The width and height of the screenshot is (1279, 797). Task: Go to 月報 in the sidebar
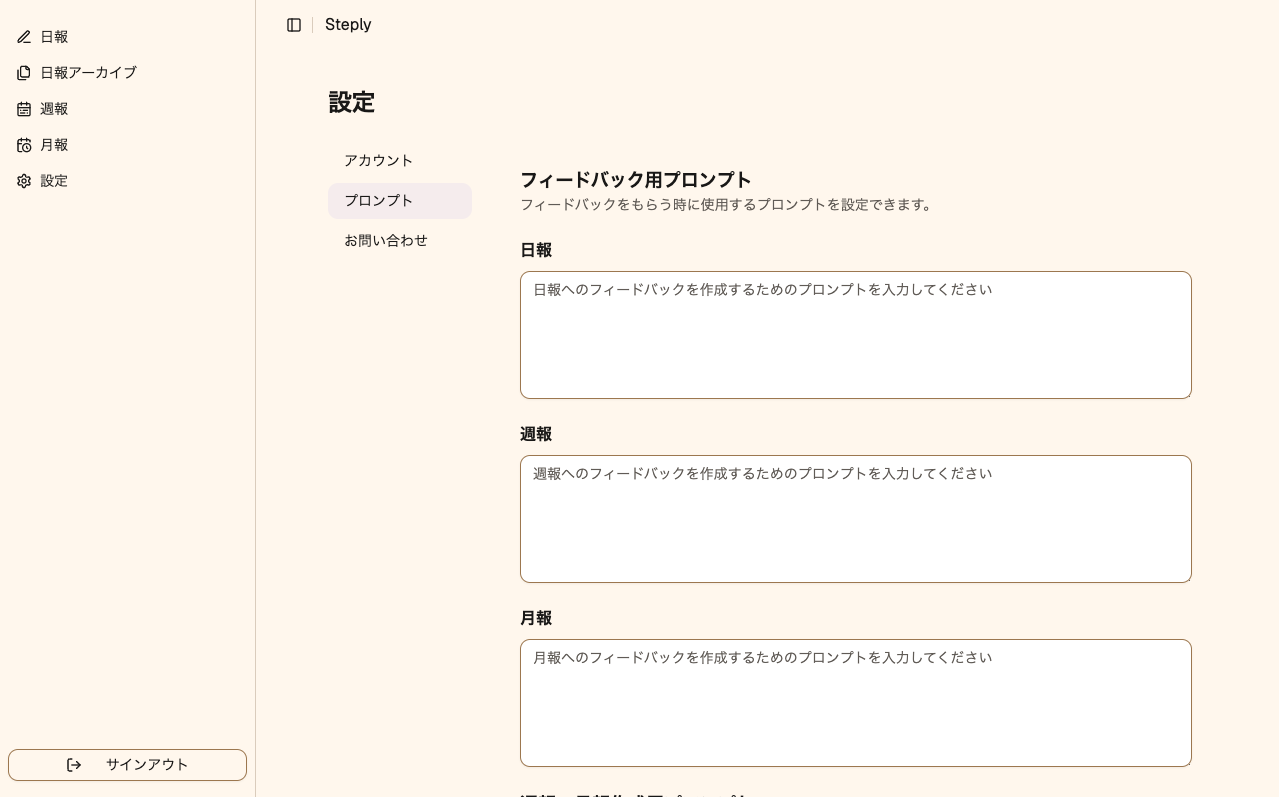pos(127,145)
